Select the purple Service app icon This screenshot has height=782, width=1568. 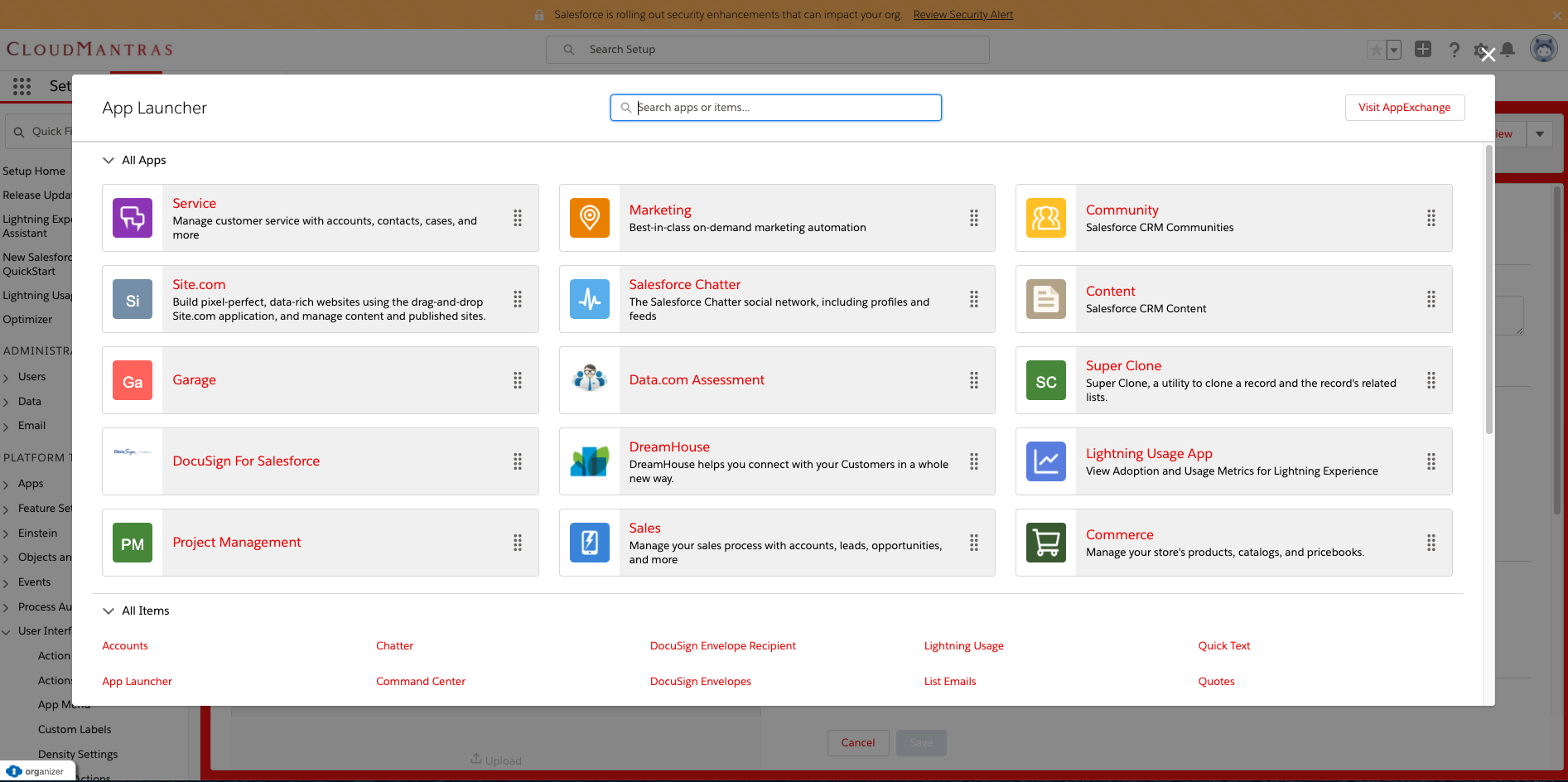(133, 218)
